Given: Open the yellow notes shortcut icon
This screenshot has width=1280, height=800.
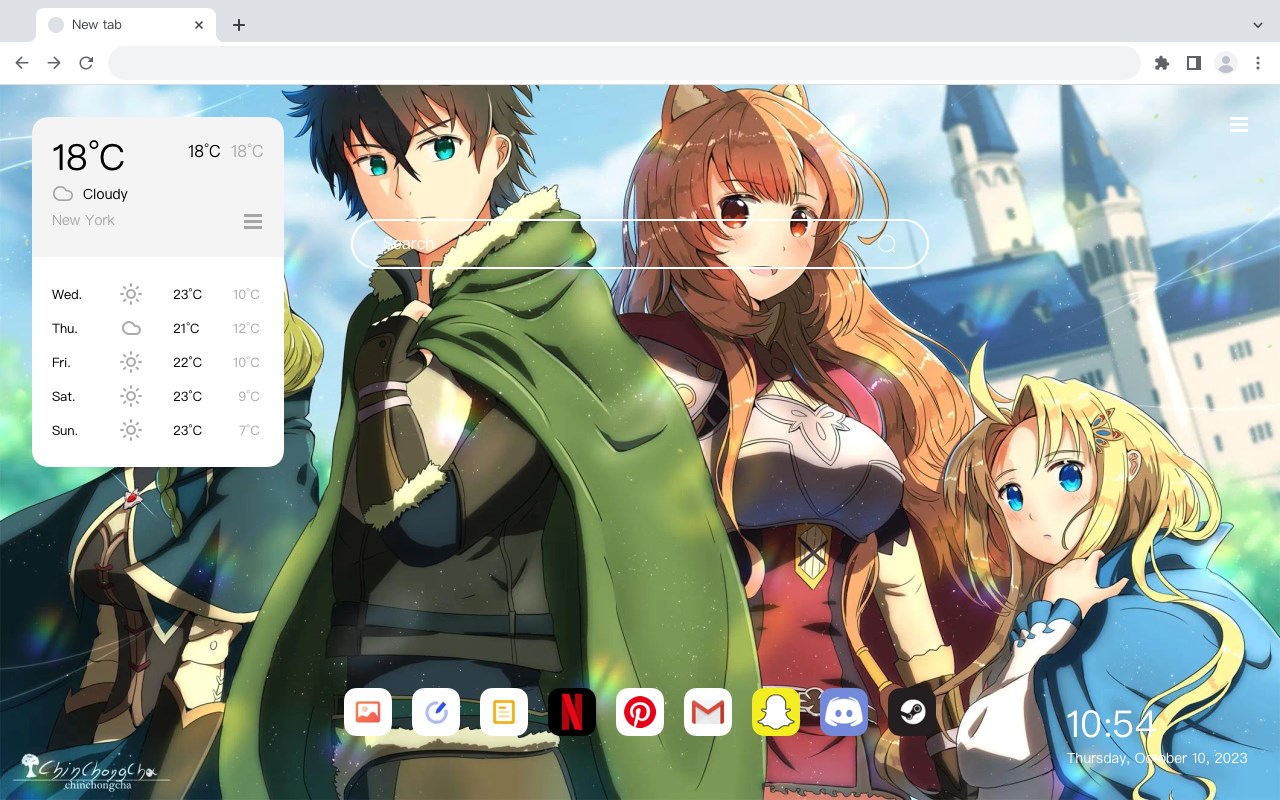Looking at the screenshot, I should [x=504, y=712].
